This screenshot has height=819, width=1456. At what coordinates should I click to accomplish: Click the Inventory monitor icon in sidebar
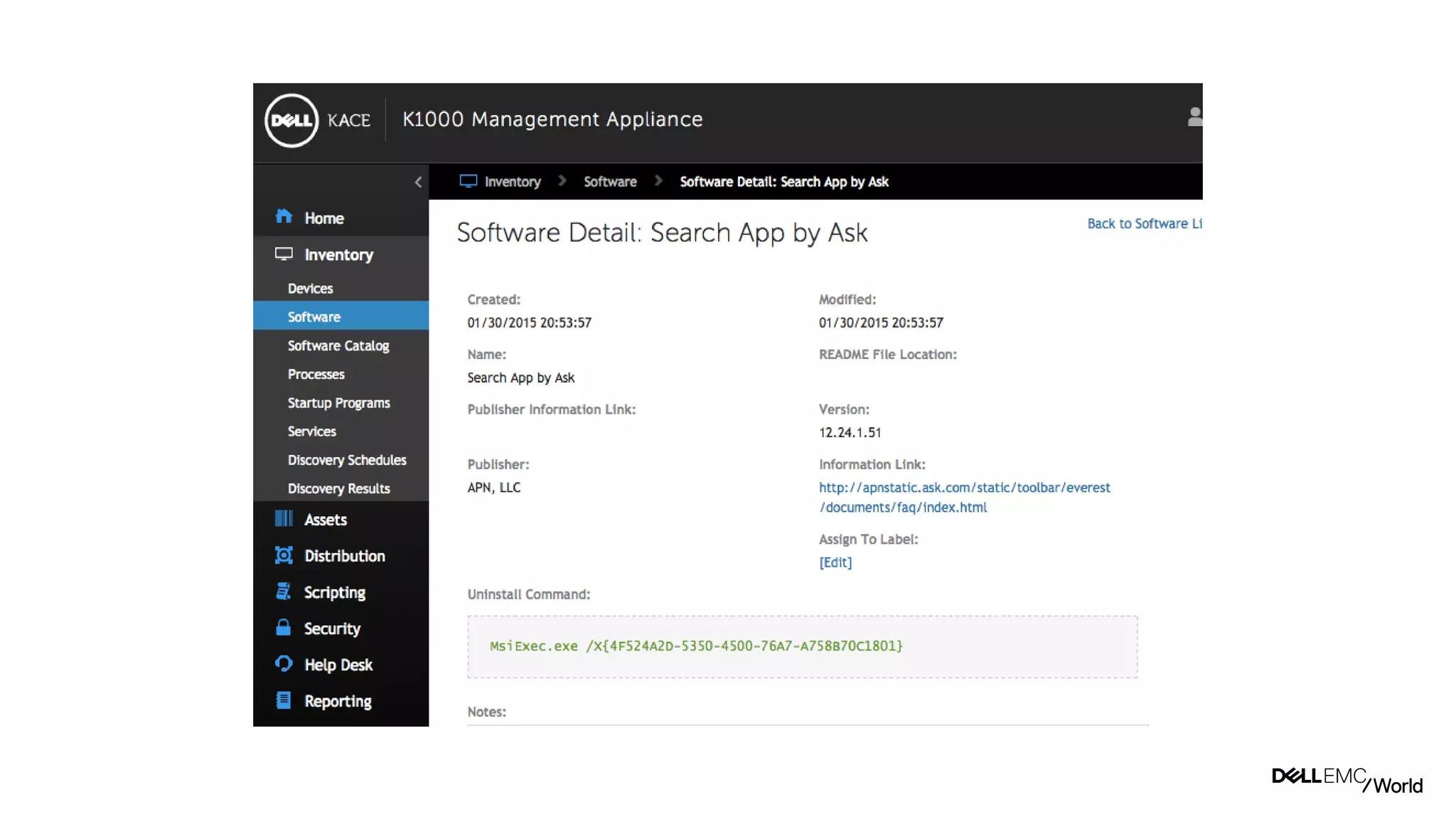[284, 254]
